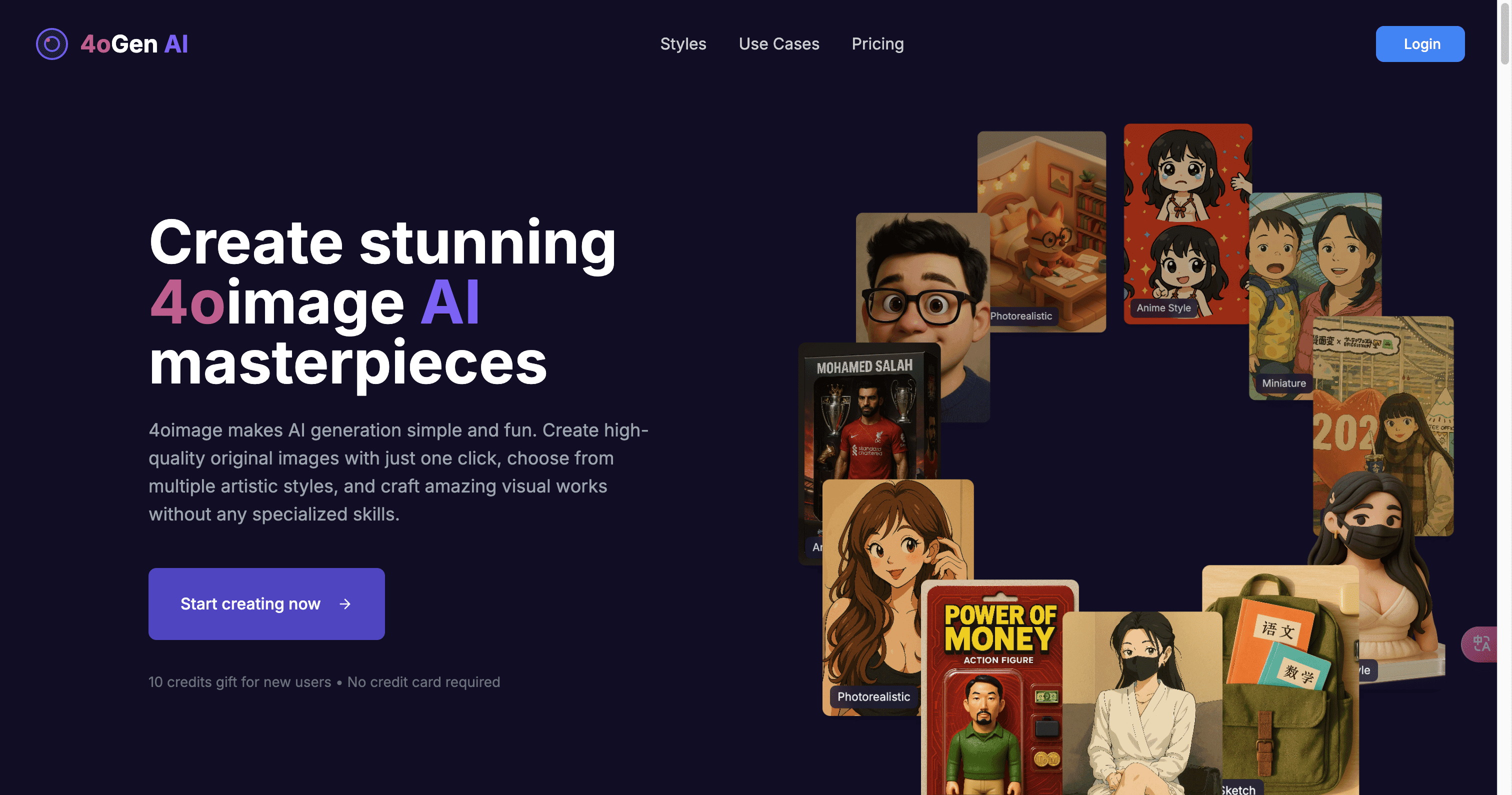Click the page vertical scrollbar

(x=1505, y=397)
